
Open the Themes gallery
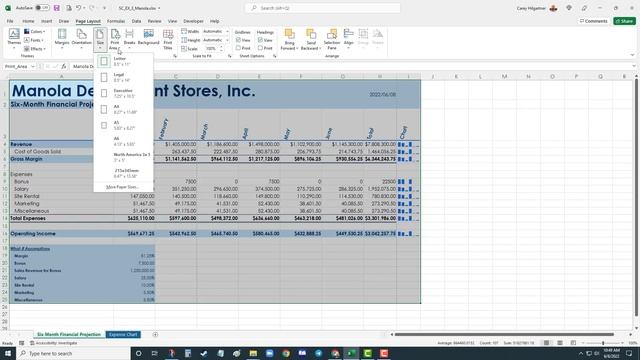(x=14, y=39)
